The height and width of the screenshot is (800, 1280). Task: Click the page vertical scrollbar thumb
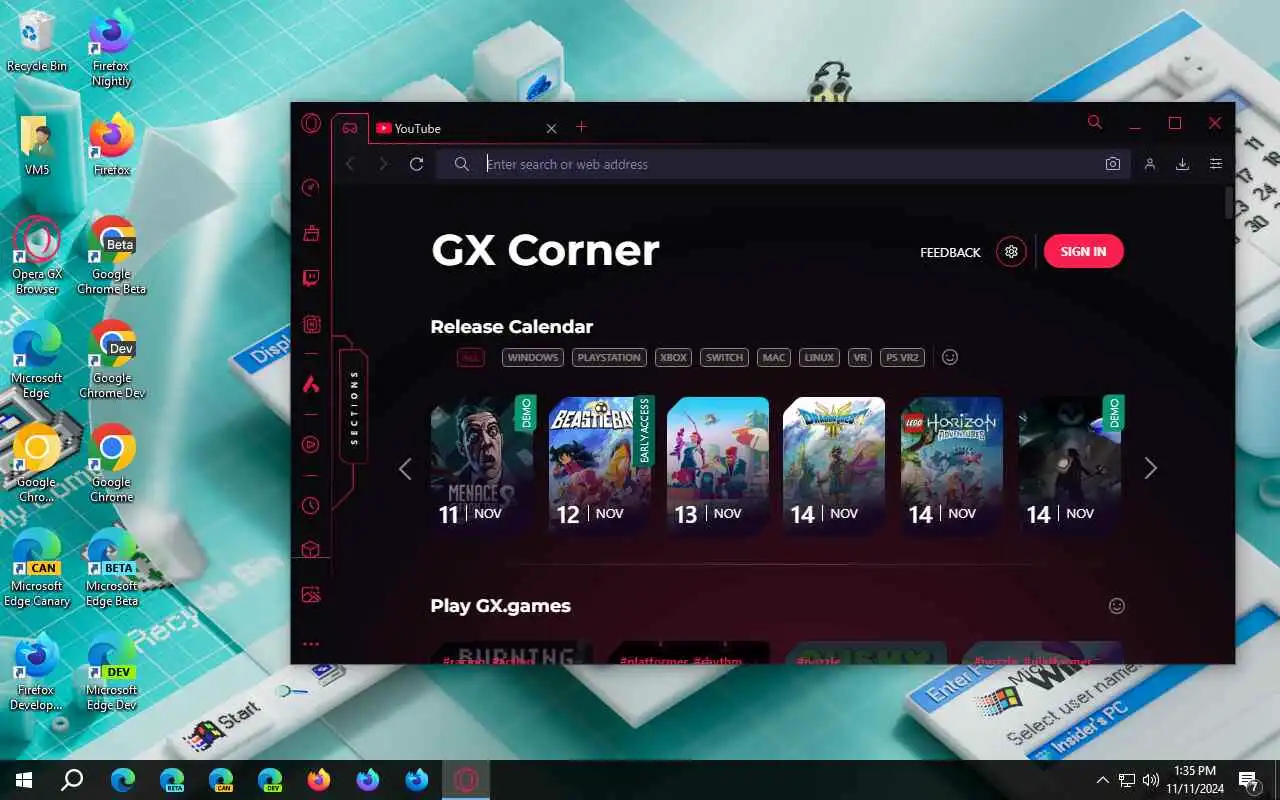(x=1230, y=203)
